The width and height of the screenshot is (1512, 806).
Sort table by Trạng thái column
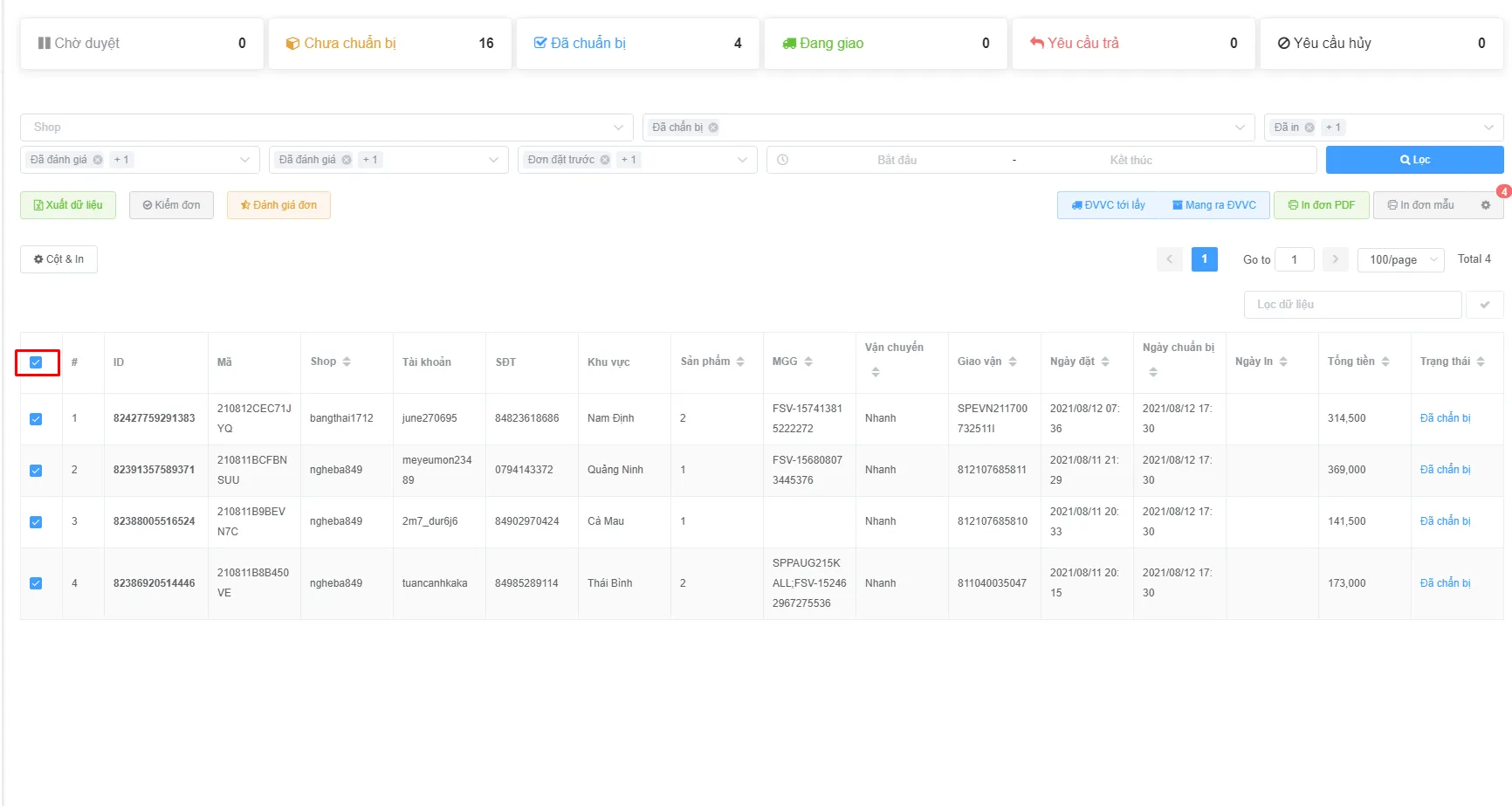(1481, 362)
